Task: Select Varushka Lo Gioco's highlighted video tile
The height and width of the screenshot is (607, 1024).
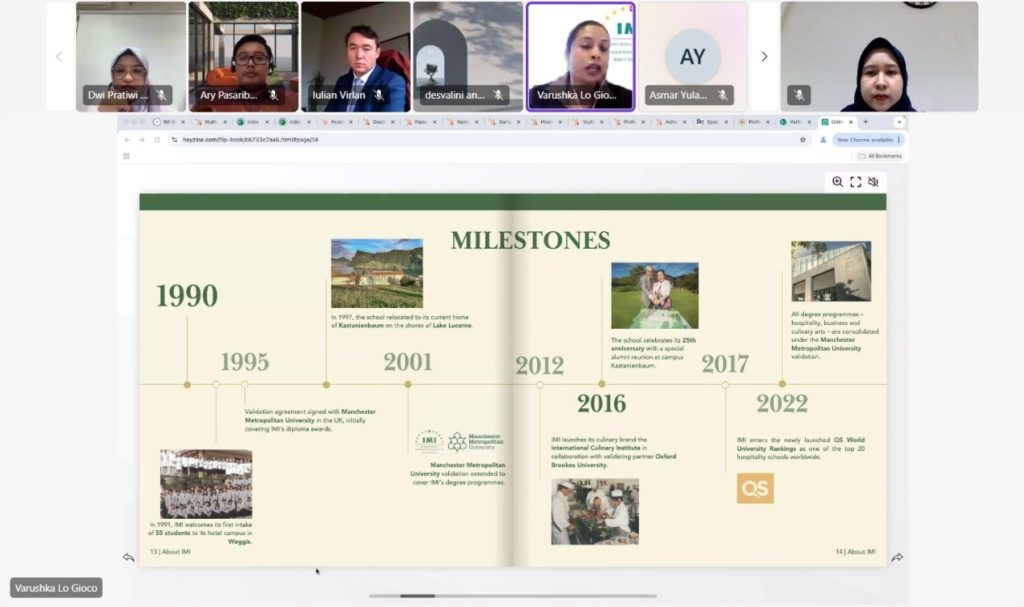Action: pos(581,57)
